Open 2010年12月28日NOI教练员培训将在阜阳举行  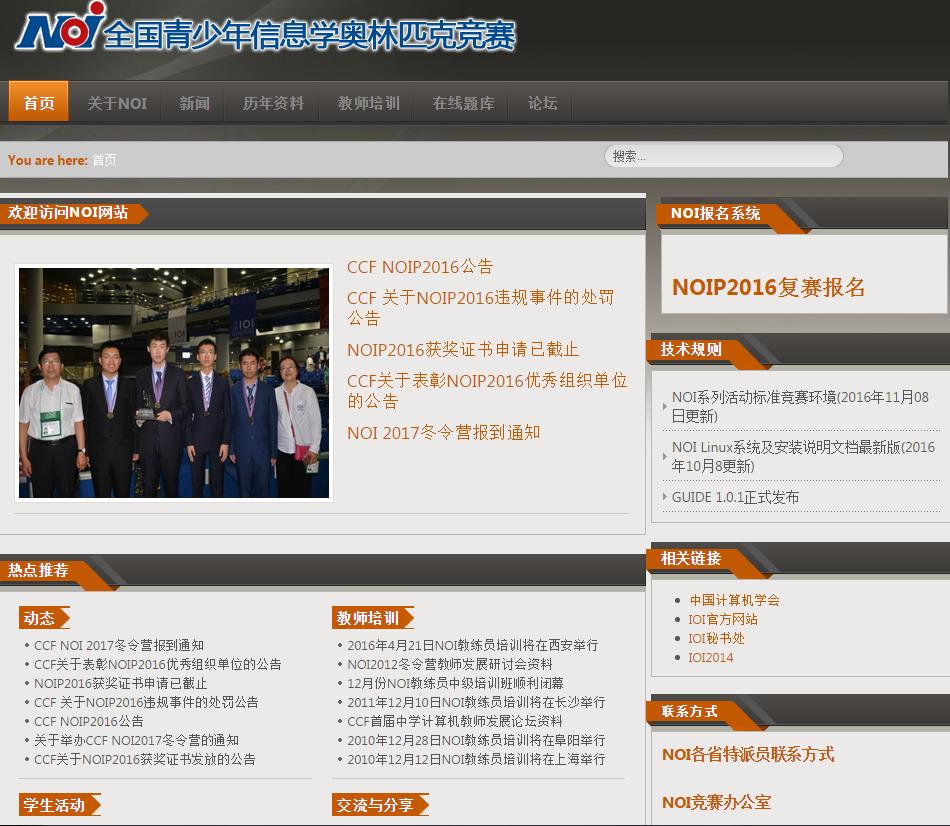[476, 740]
